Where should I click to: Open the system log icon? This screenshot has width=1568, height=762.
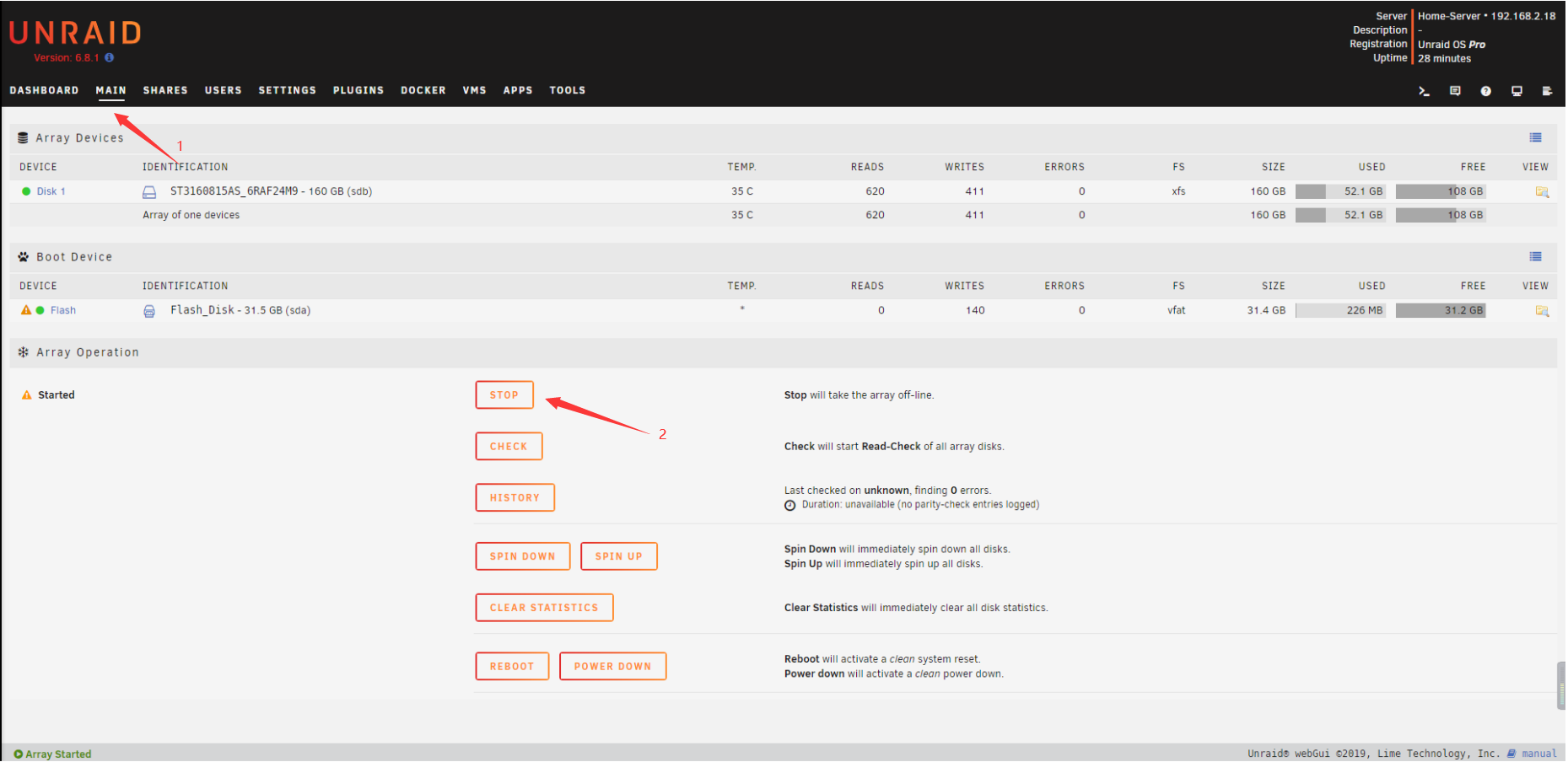tap(1547, 91)
